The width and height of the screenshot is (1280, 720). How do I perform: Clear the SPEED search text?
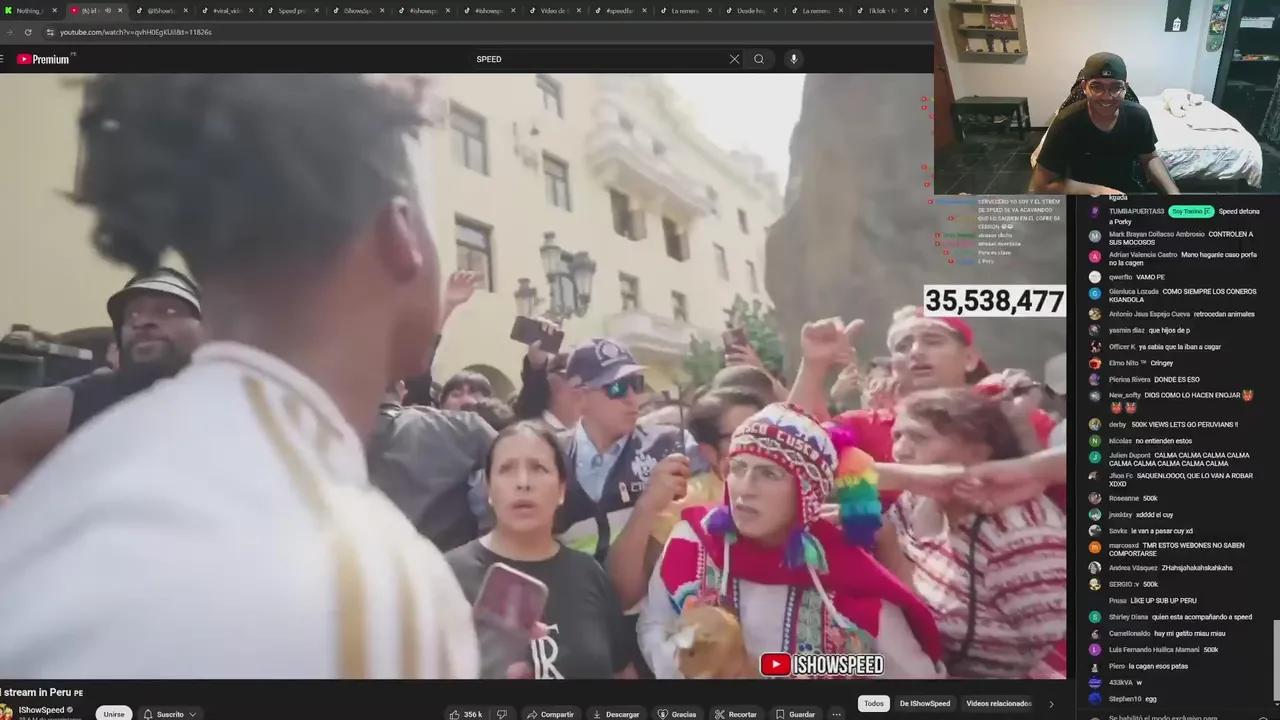pos(734,59)
